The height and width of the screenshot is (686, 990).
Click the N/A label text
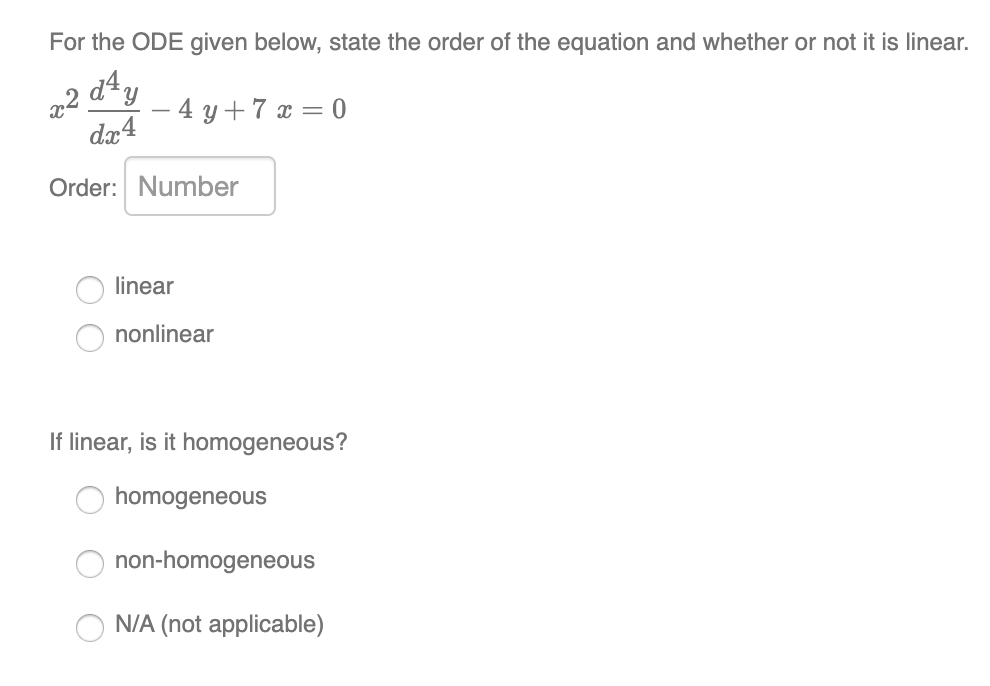pos(220,624)
